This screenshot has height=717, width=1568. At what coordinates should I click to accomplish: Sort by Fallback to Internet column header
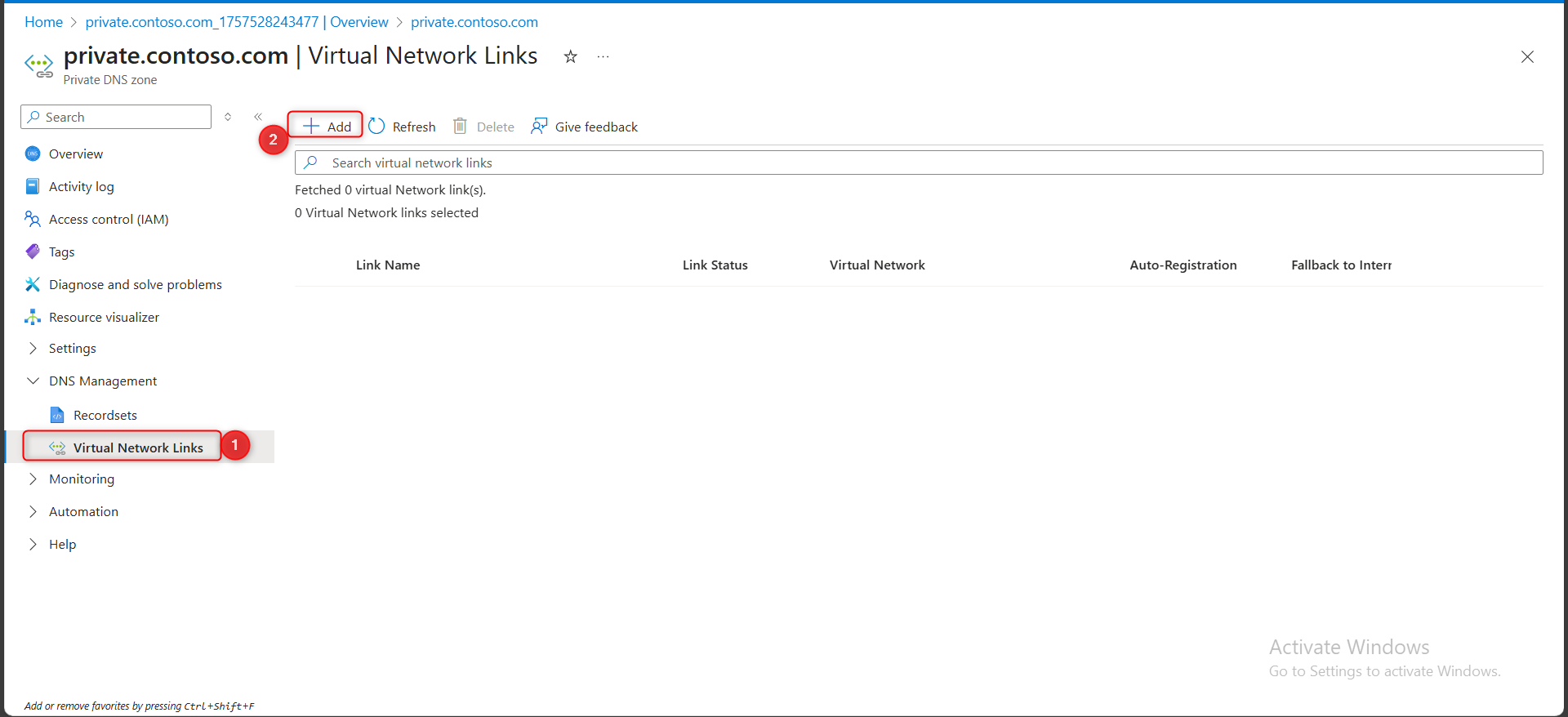pyautogui.click(x=1342, y=265)
